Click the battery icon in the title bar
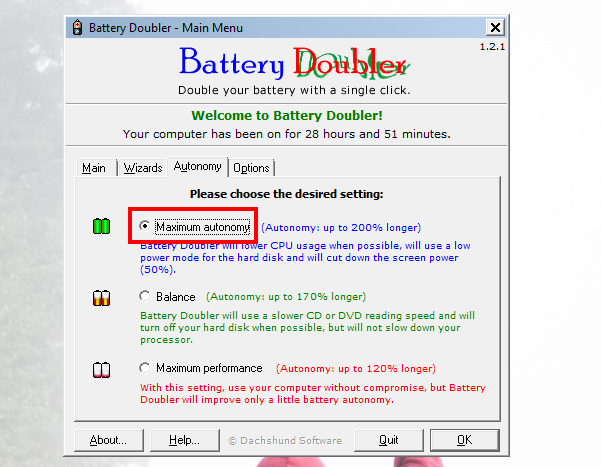The height and width of the screenshot is (467, 601). pos(77,28)
